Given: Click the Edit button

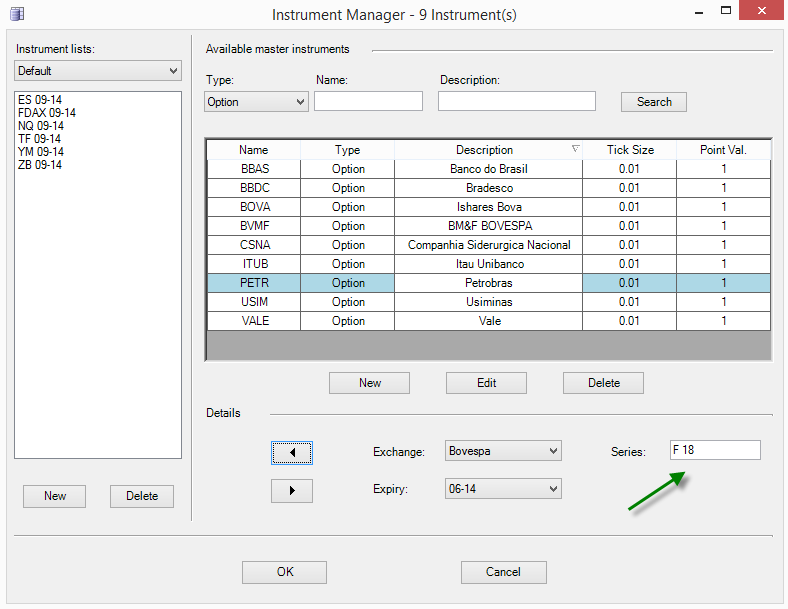Looking at the screenshot, I should 486,383.
